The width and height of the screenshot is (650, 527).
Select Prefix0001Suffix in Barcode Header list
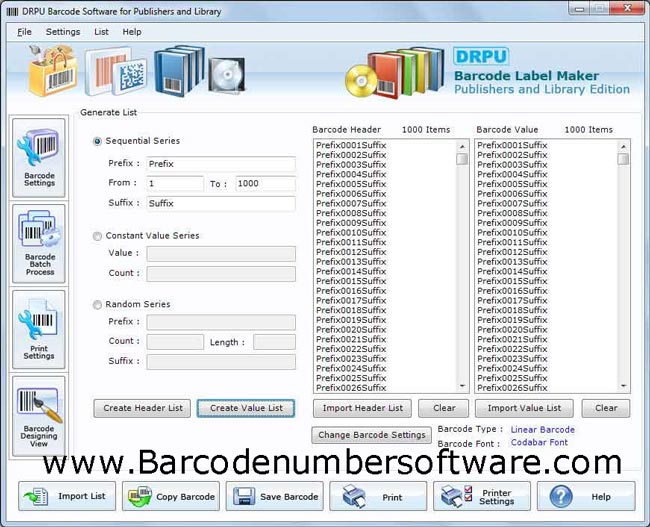[x=351, y=145]
